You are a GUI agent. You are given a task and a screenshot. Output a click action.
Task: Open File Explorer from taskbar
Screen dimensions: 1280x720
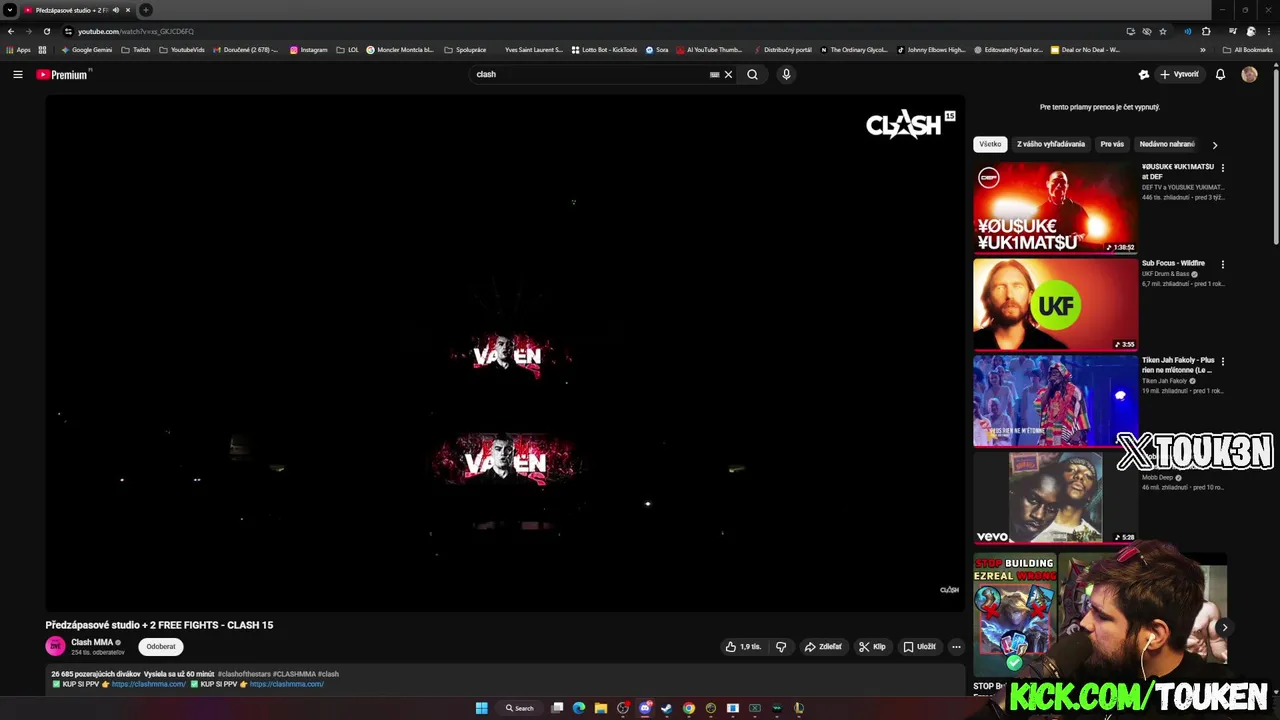coord(601,708)
